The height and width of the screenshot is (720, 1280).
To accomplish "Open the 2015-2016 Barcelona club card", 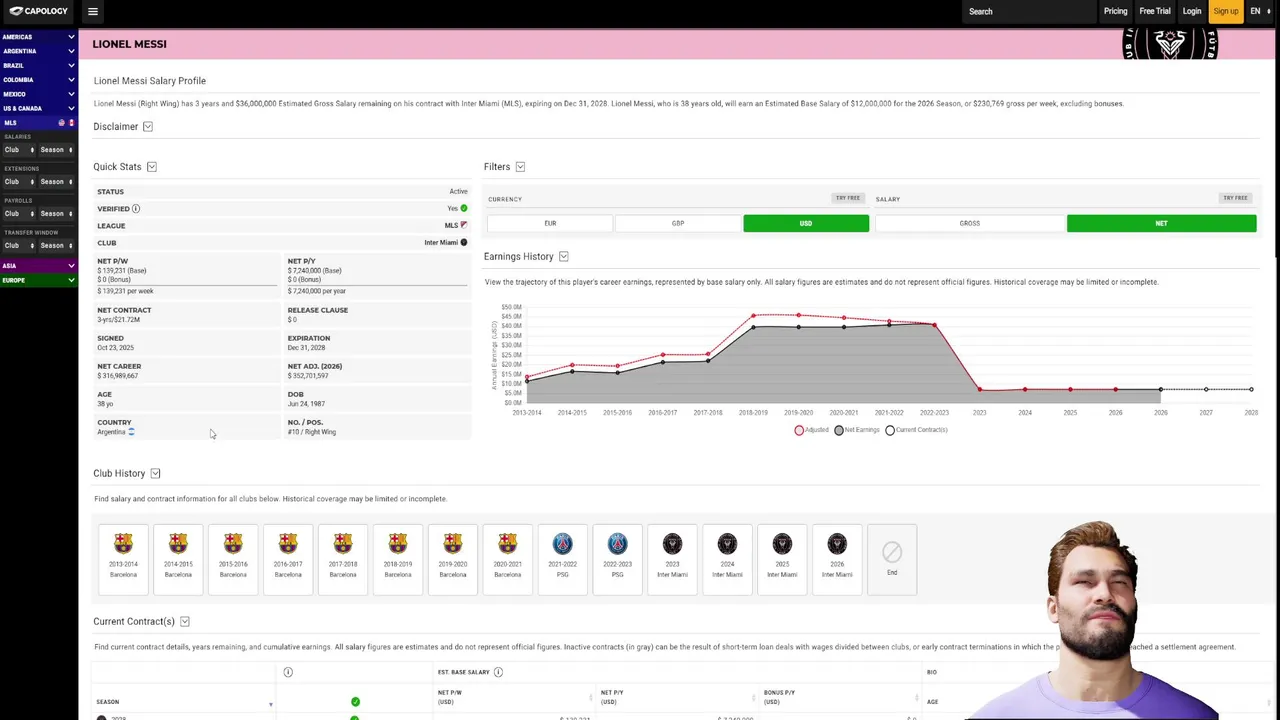I will tap(233, 559).
